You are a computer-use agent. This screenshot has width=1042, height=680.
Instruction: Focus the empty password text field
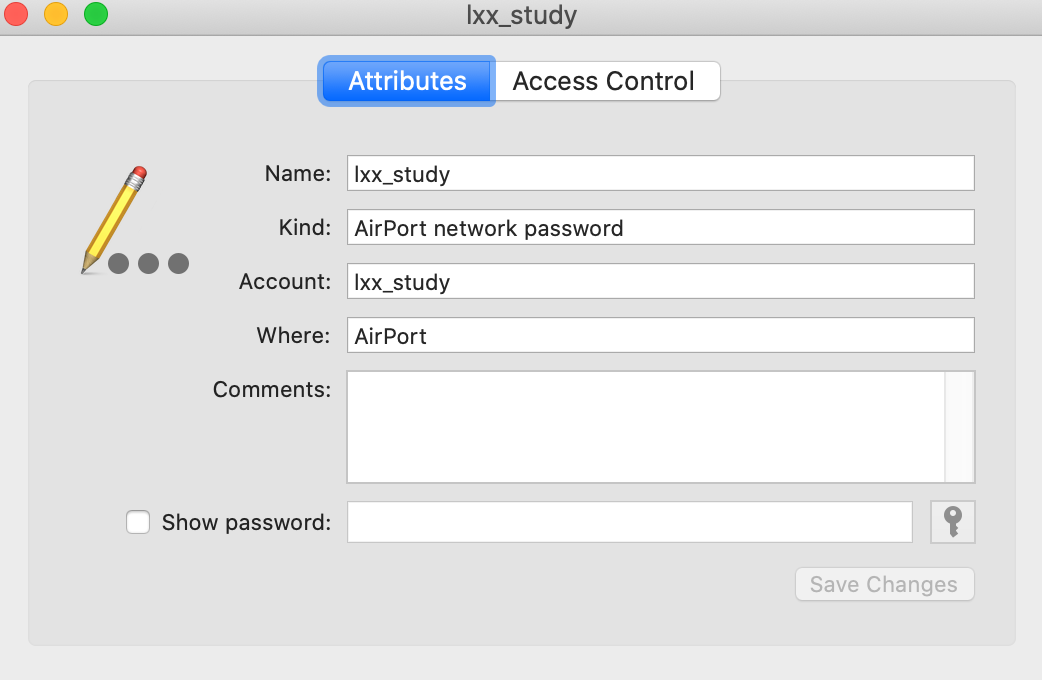point(629,522)
